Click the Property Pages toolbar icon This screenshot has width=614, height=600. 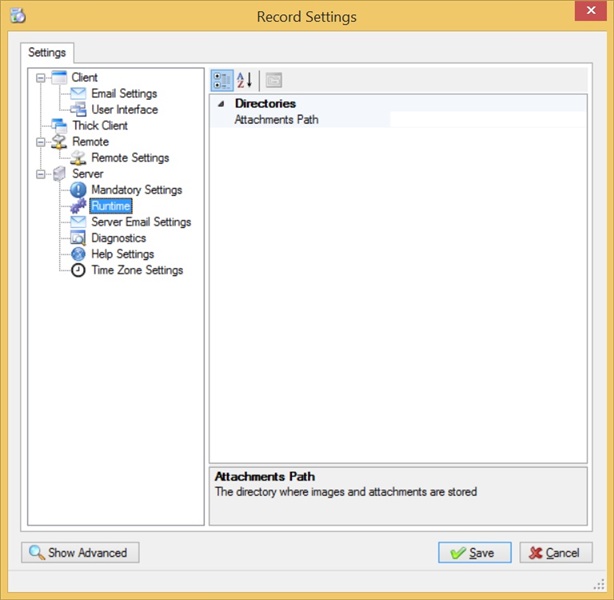click(274, 80)
